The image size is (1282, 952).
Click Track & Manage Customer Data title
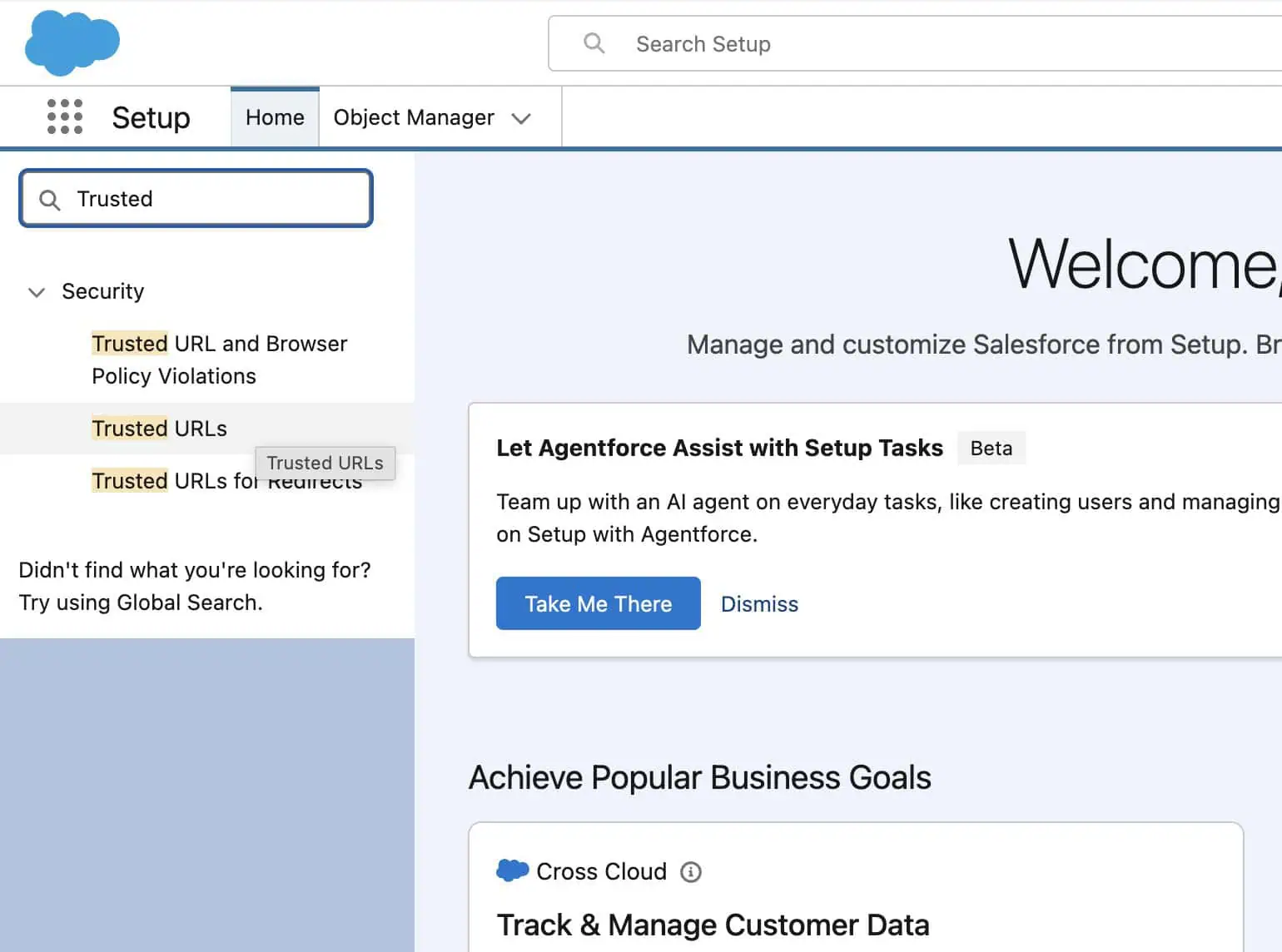[713, 925]
